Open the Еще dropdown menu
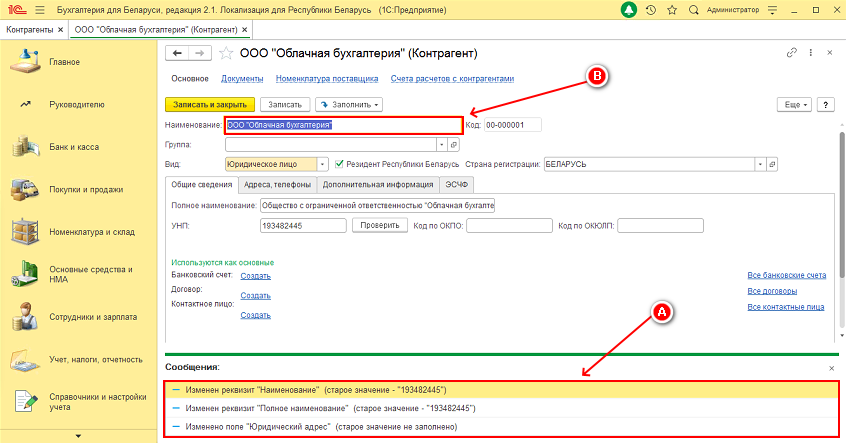Screen dimensions: 846x443 [794, 105]
